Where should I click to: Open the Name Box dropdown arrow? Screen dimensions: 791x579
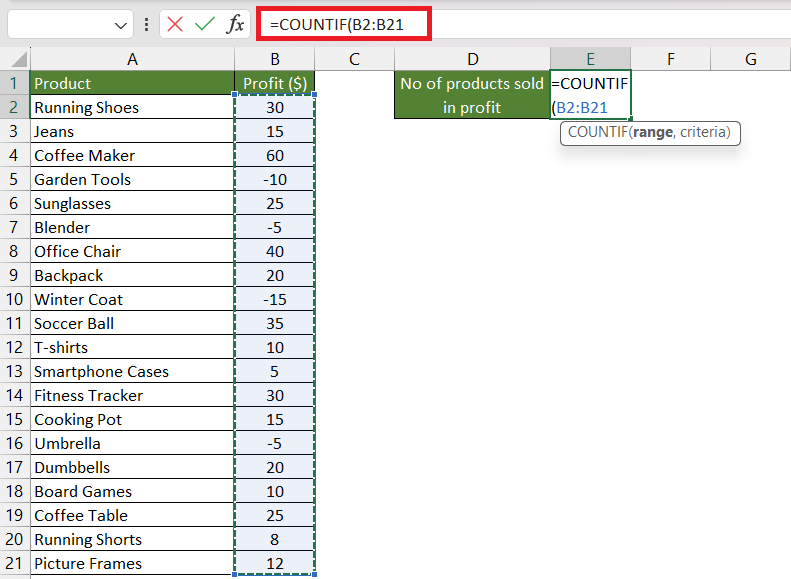pyautogui.click(x=121, y=25)
